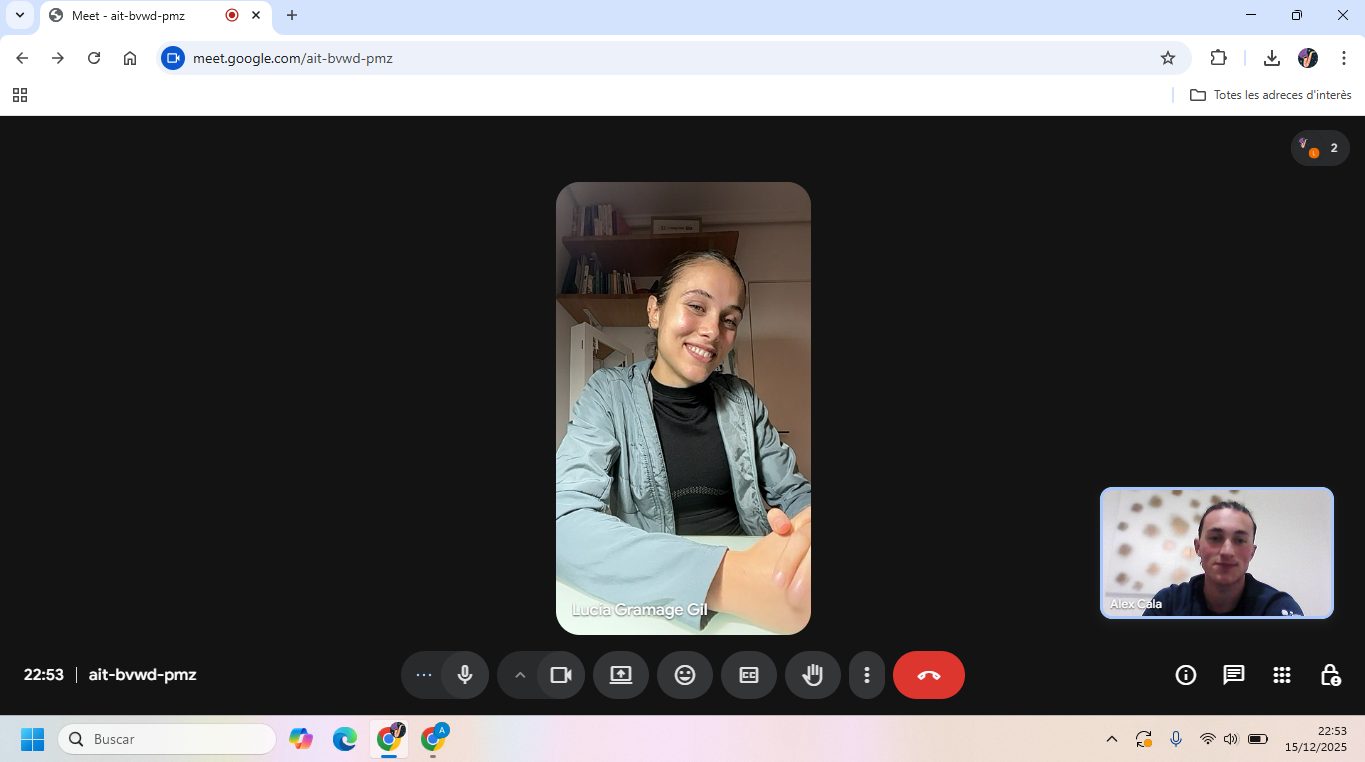This screenshot has width=1365, height=762.
Task: Open the chat panel
Action: coord(1233,675)
